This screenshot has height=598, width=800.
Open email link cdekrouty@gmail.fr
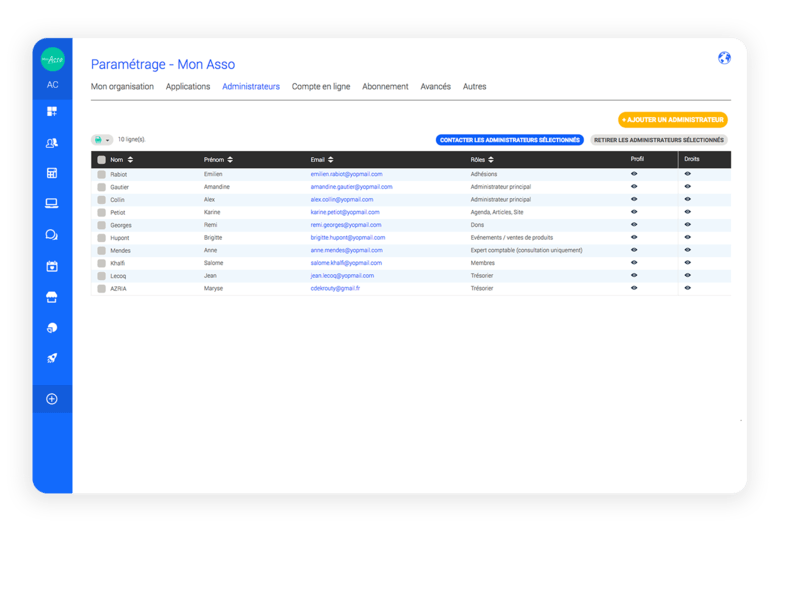[335, 288]
